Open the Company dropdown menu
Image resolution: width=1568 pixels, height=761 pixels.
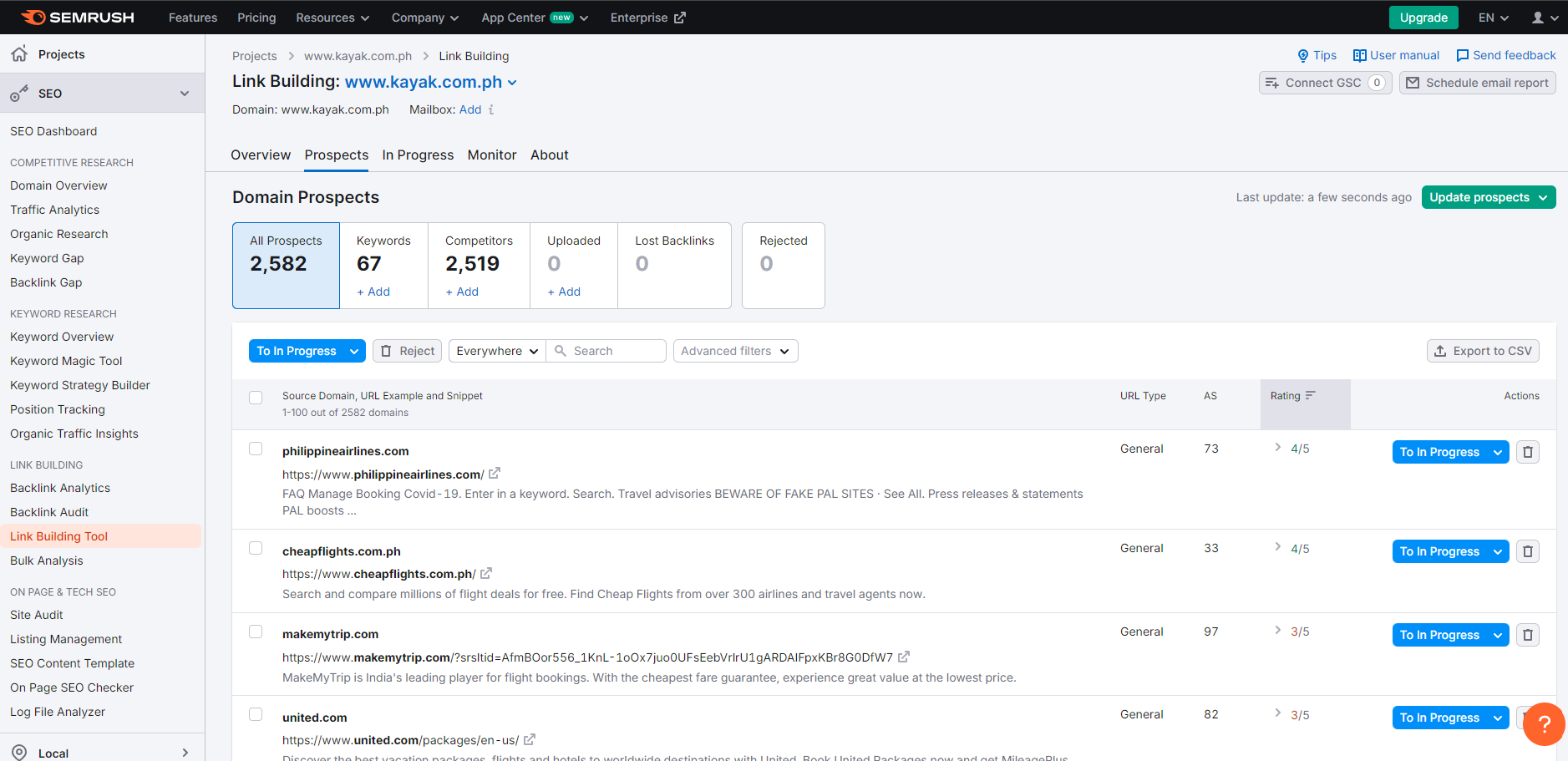(425, 18)
